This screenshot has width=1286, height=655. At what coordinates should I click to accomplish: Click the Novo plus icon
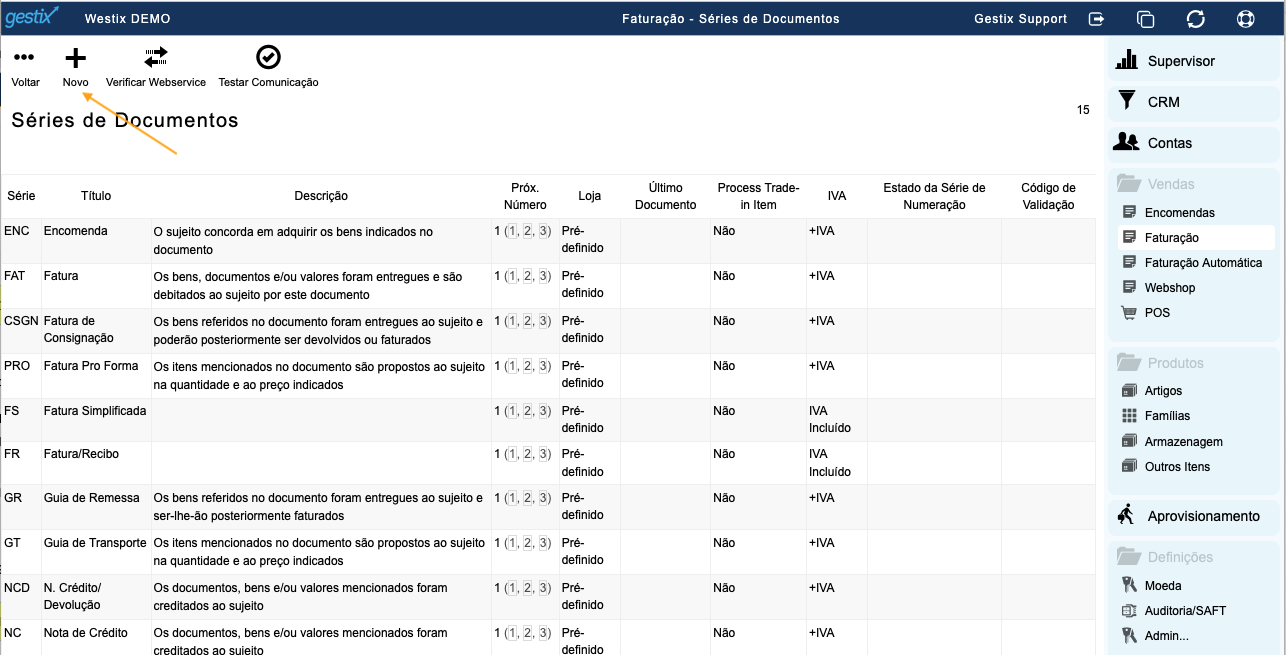coord(75,59)
